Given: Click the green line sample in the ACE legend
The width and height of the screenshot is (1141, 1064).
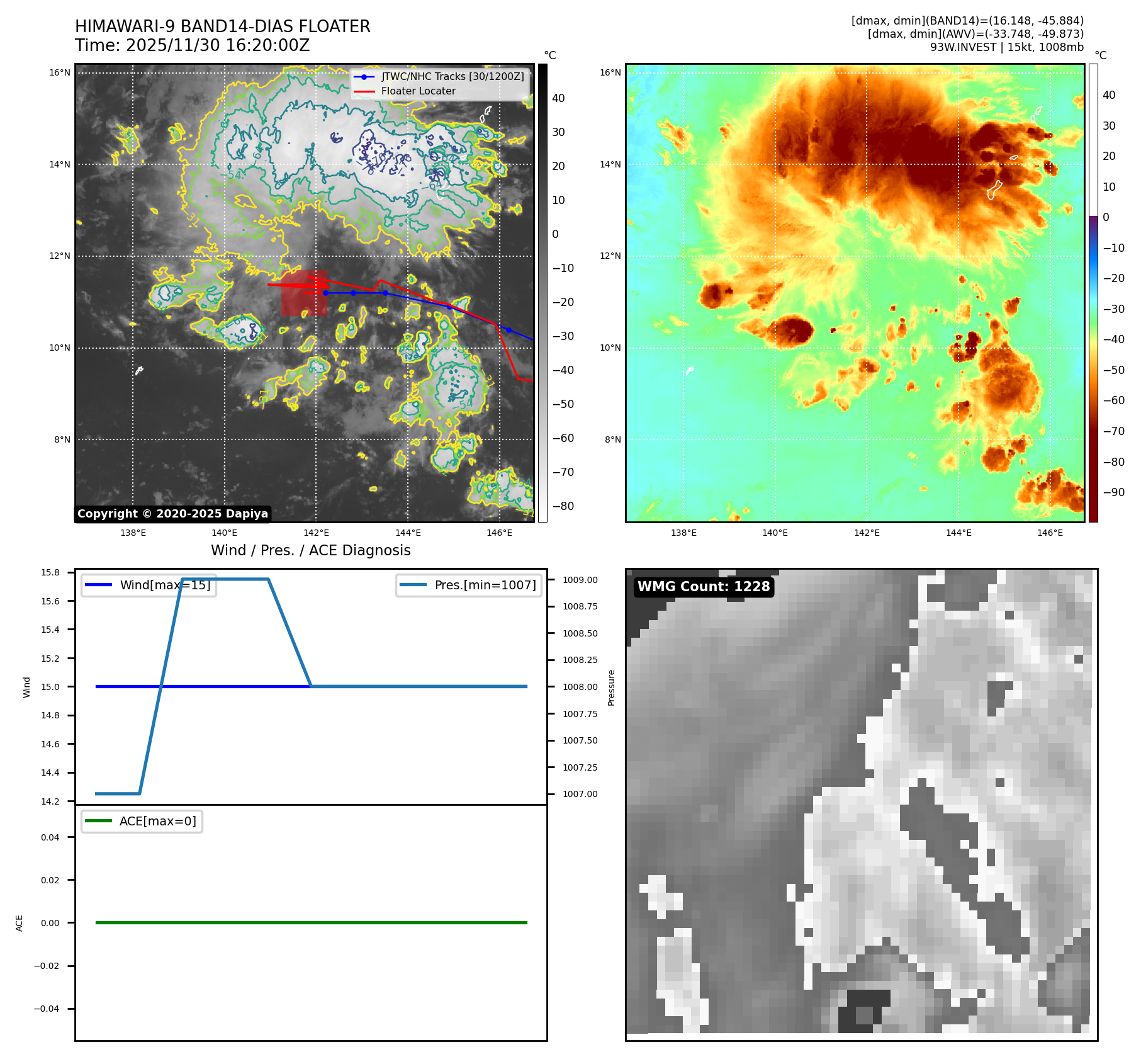Looking at the screenshot, I should pyautogui.click(x=98, y=821).
